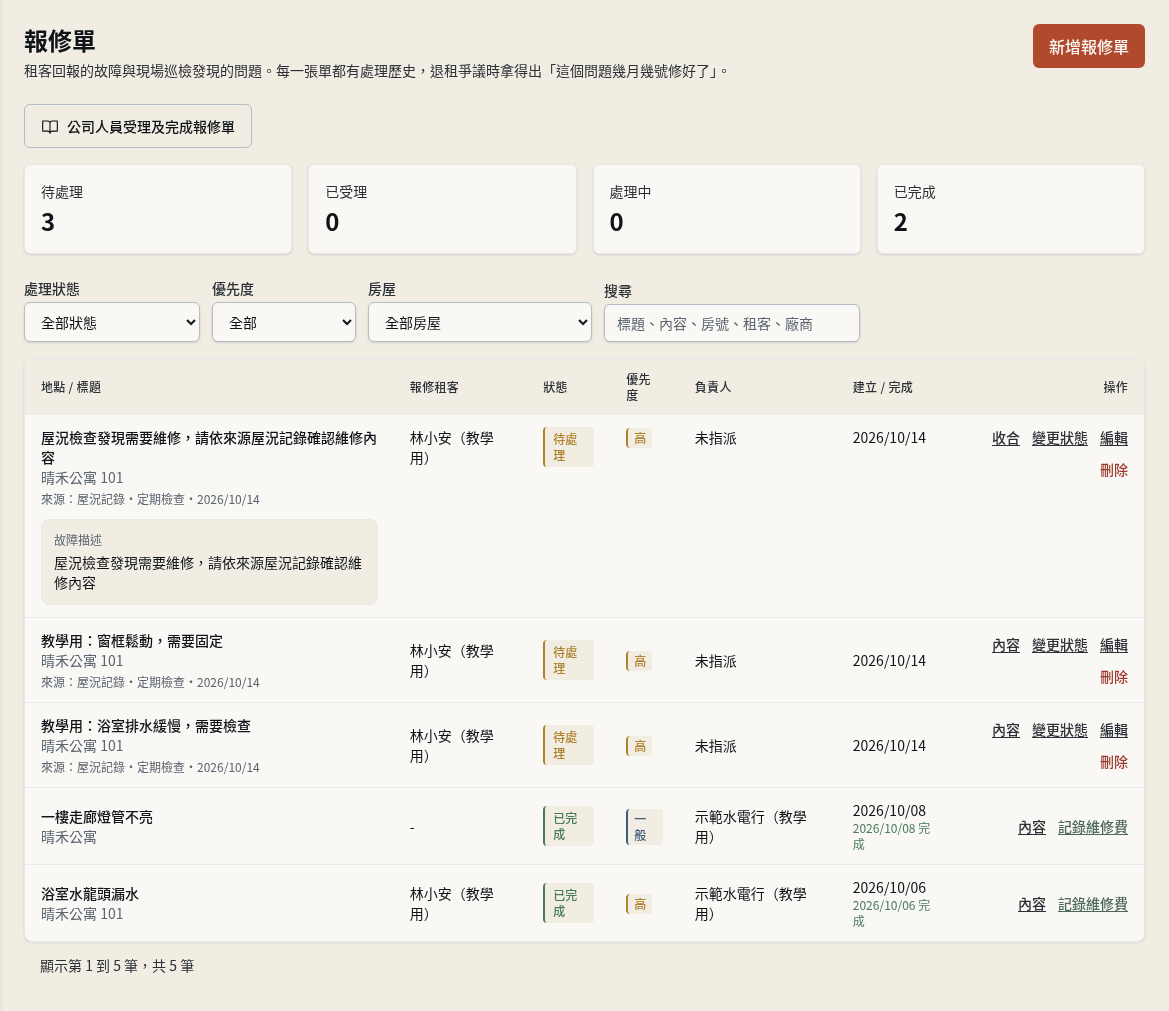The image size is (1169, 1011).
Task: Click the 2026/10/08 完成 completion date
Action: click(x=892, y=837)
